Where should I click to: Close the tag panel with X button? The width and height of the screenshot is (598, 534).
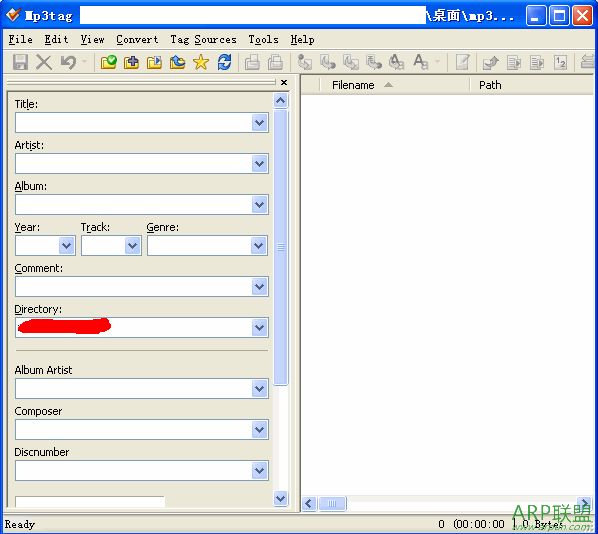(x=284, y=82)
